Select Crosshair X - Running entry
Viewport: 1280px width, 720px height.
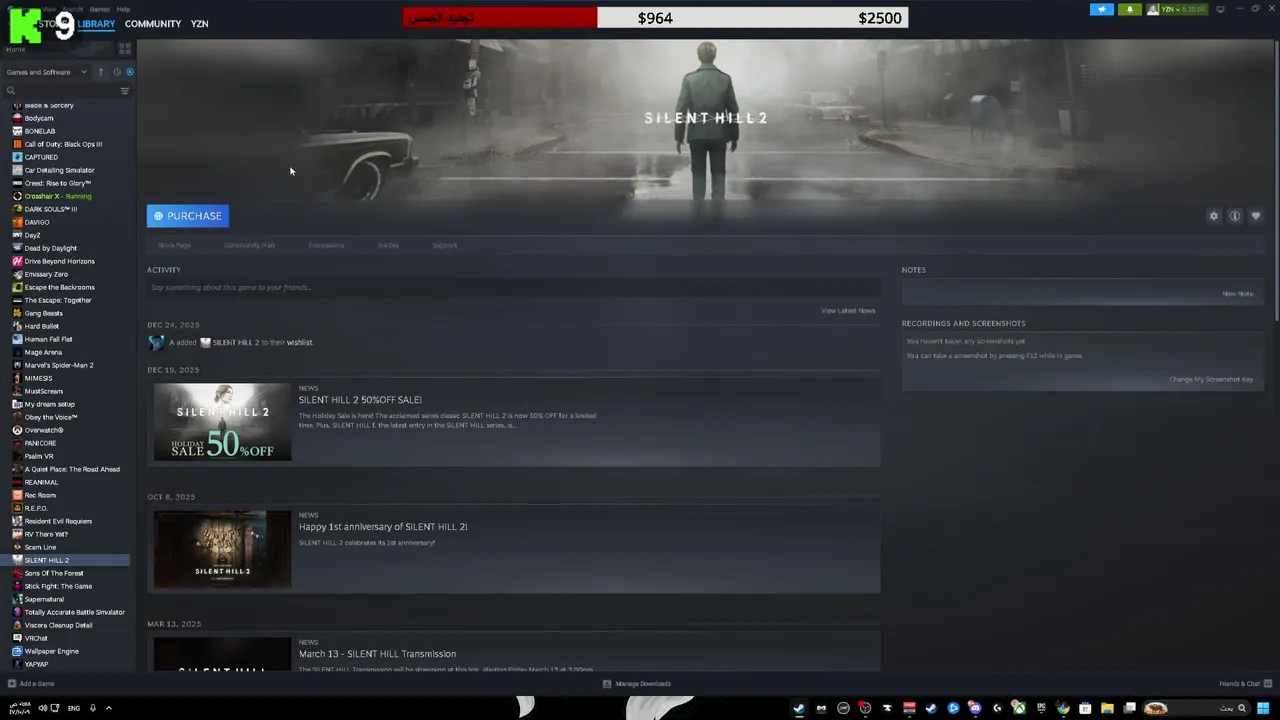pos(58,196)
